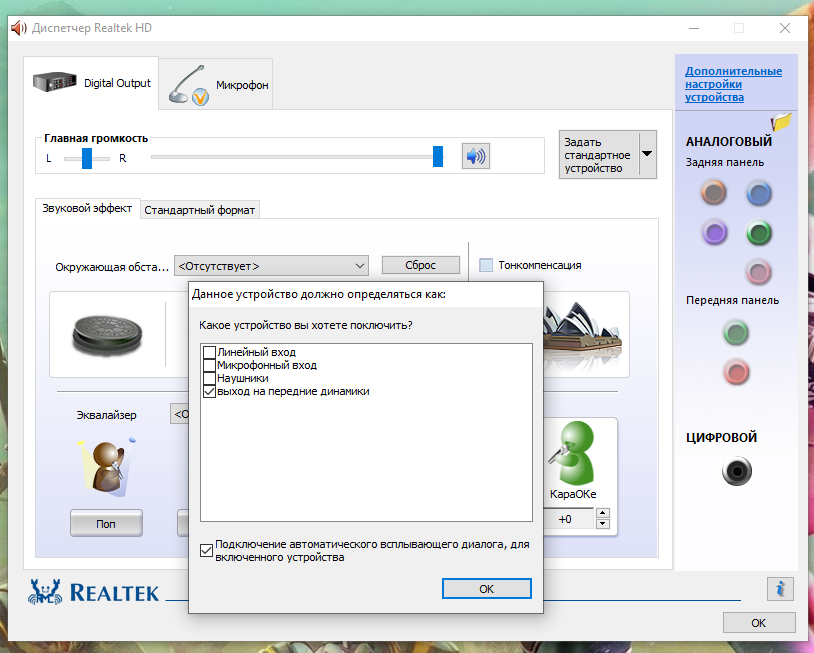Check the Линейный вход option
The height and width of the screenshot is (653, 814).
[209, 352]
